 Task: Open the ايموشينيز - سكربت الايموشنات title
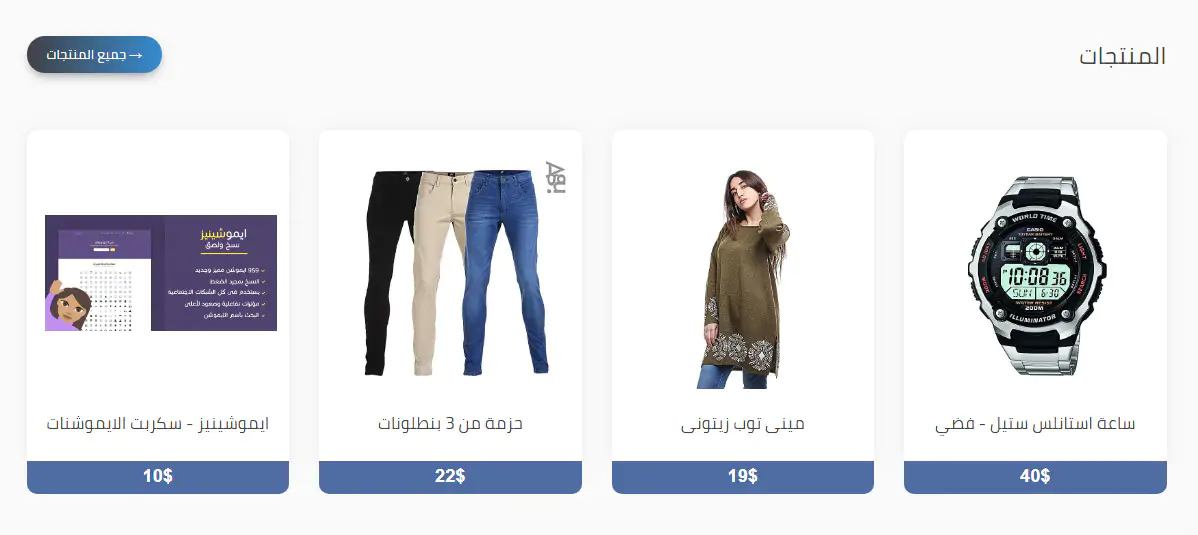pyautogui.click(x=157, y=423)
